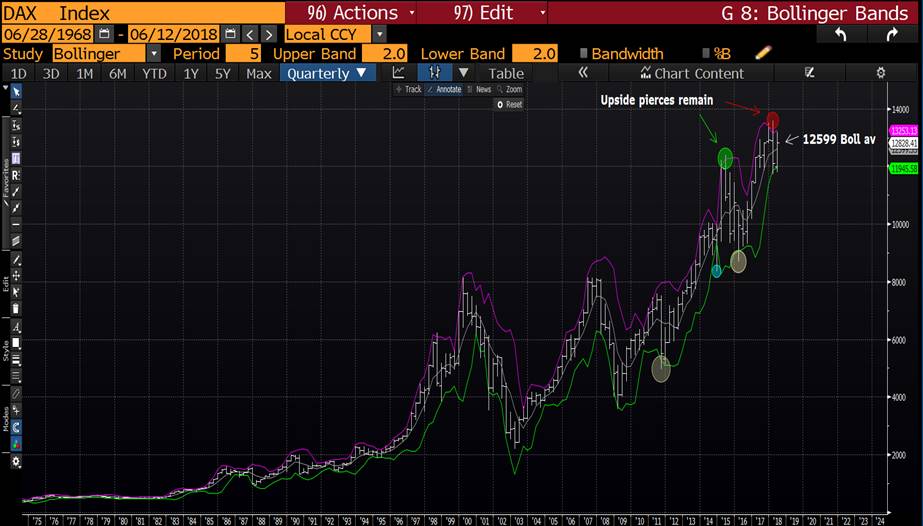Open the Local CCY currency dropdown arrow
Viewport: 923px width, 526px height.
click(x=380, y=34)
